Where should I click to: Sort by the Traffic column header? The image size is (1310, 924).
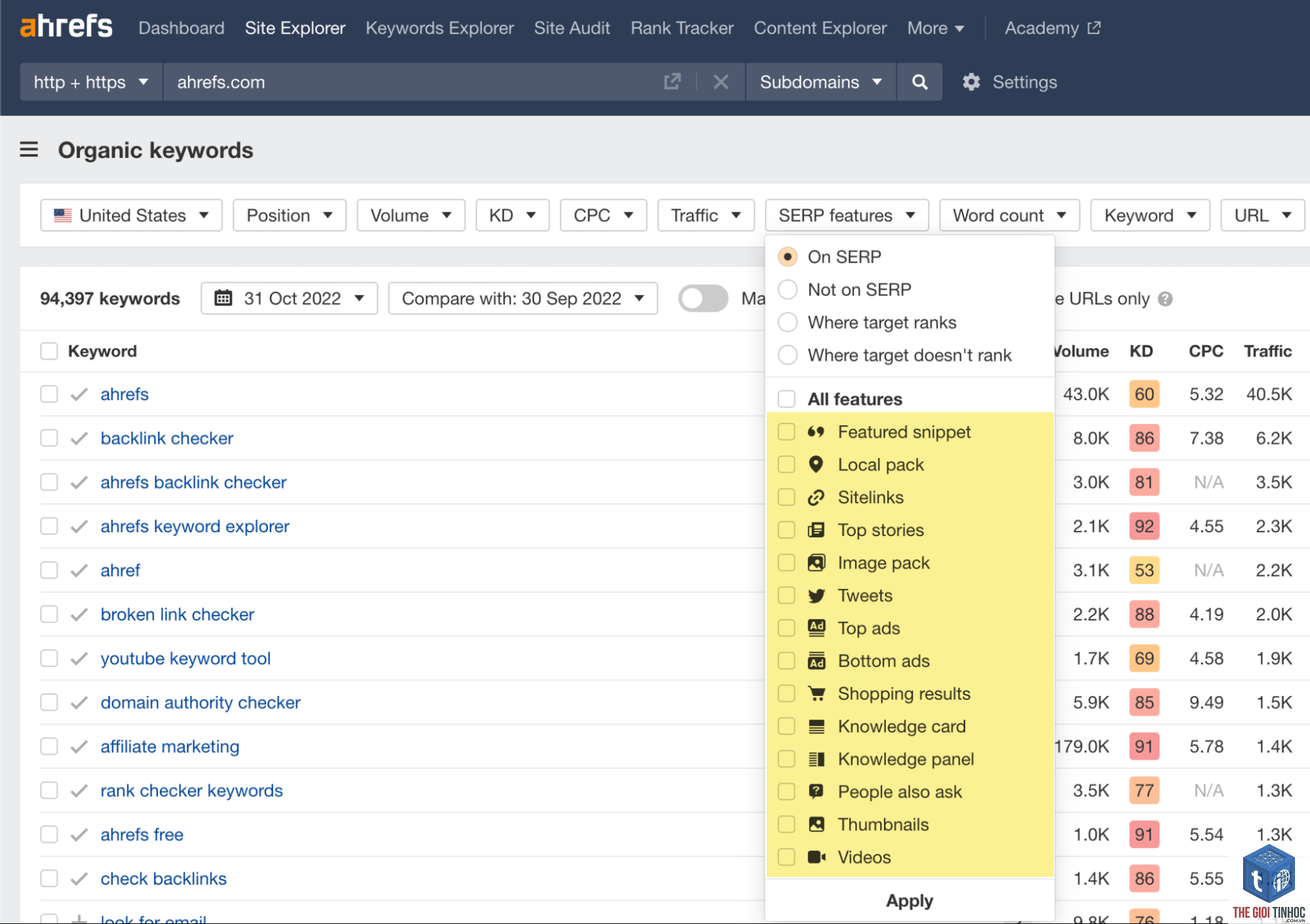coord(1267,351)
